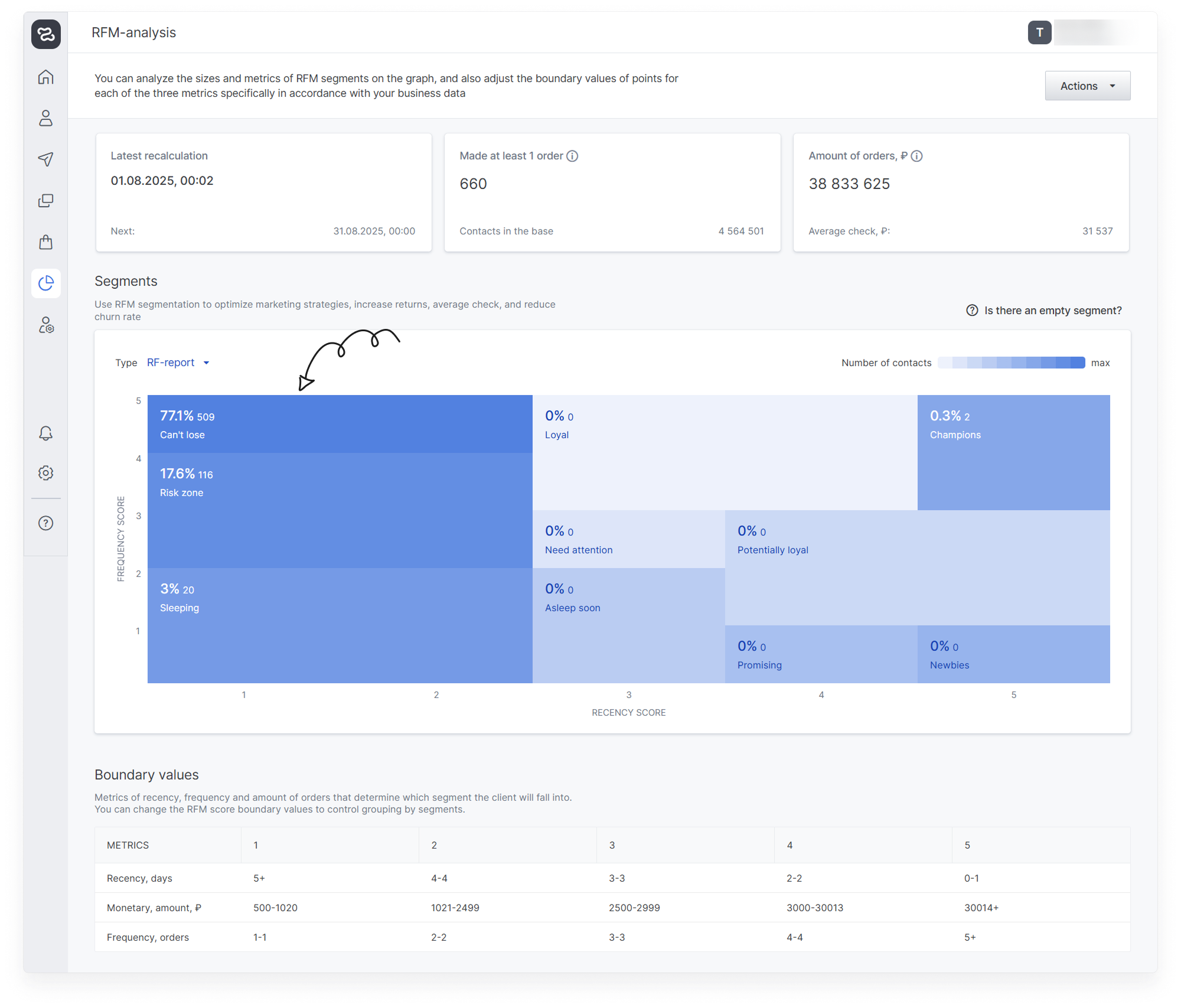Open the notifications bell icon
This screenshot has width=1181, height=1008.
coord(45,433)
